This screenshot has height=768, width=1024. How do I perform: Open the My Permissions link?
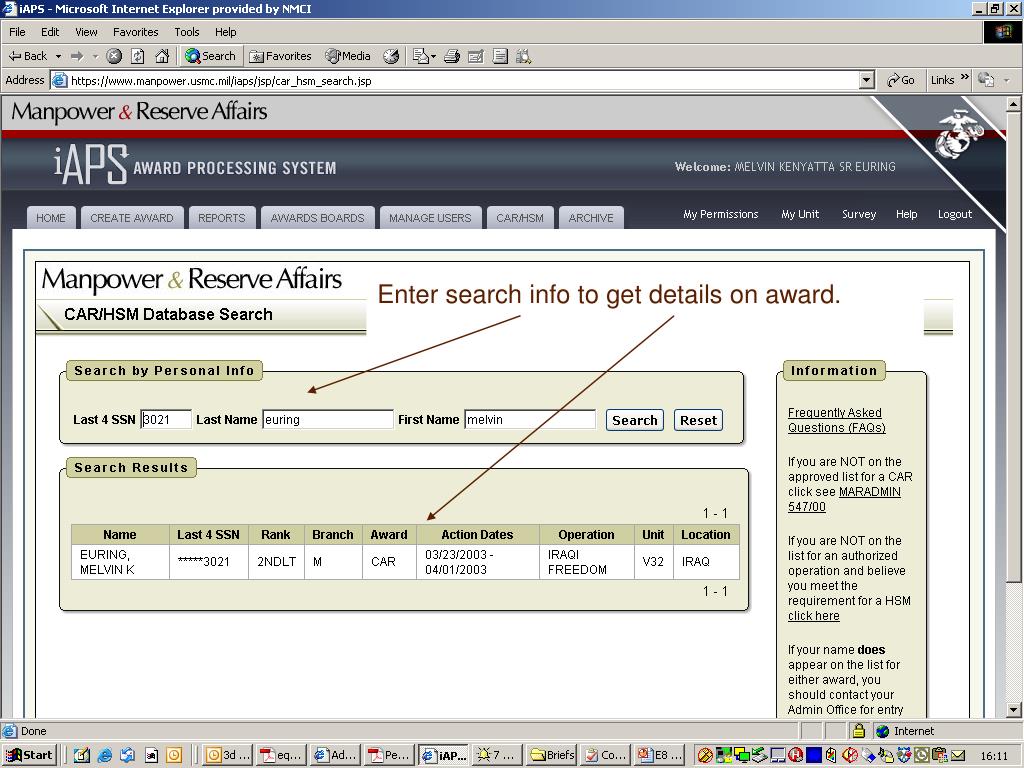point(721,214)
